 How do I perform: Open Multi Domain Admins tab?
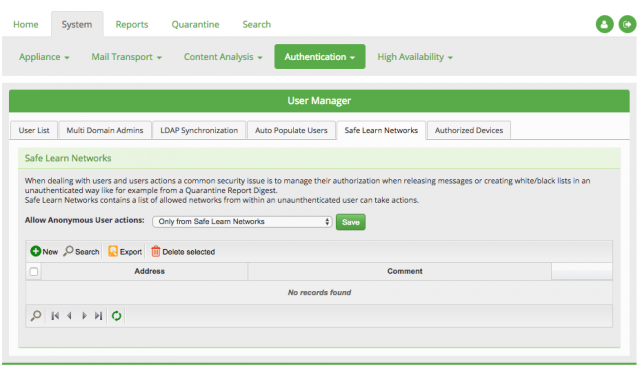105,130
